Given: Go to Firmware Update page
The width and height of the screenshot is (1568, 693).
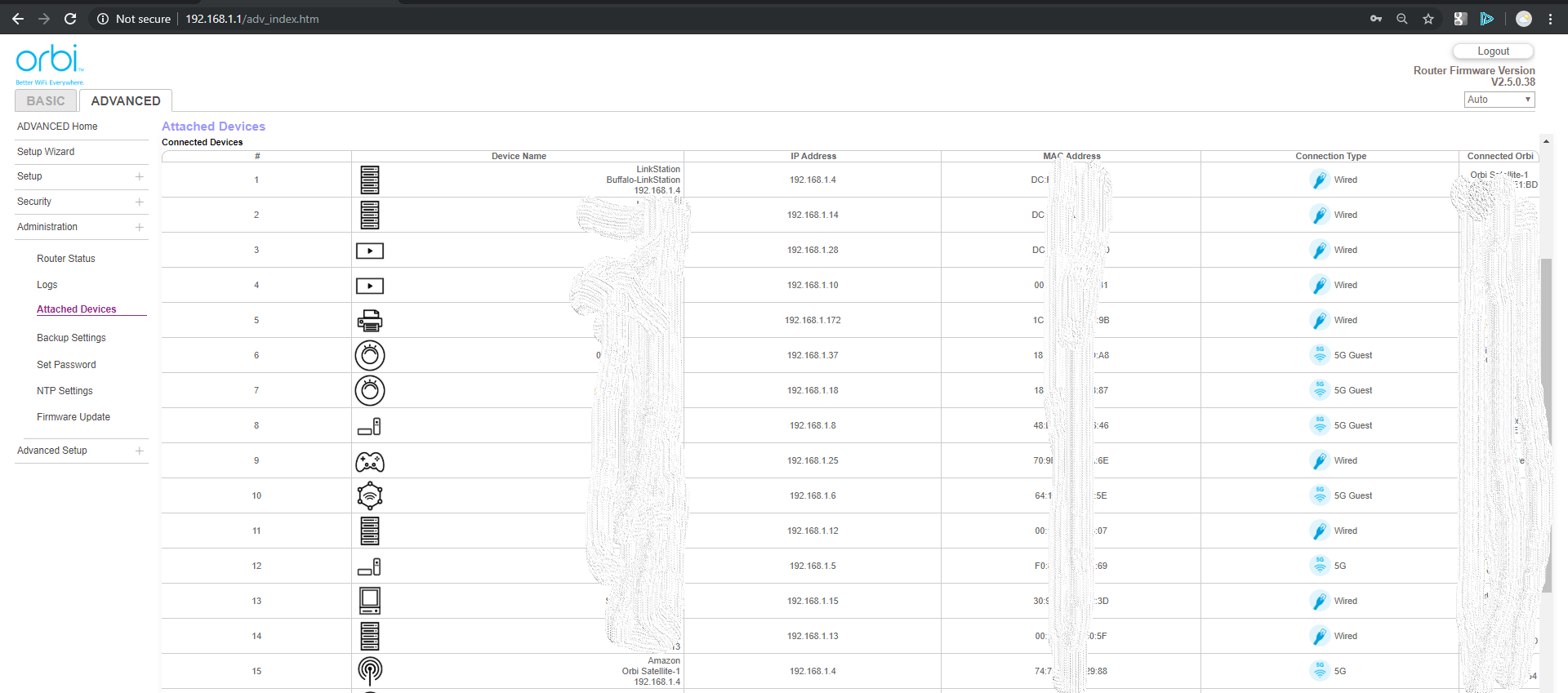Looking at the screenshot, I should click(x=73, y=417).
